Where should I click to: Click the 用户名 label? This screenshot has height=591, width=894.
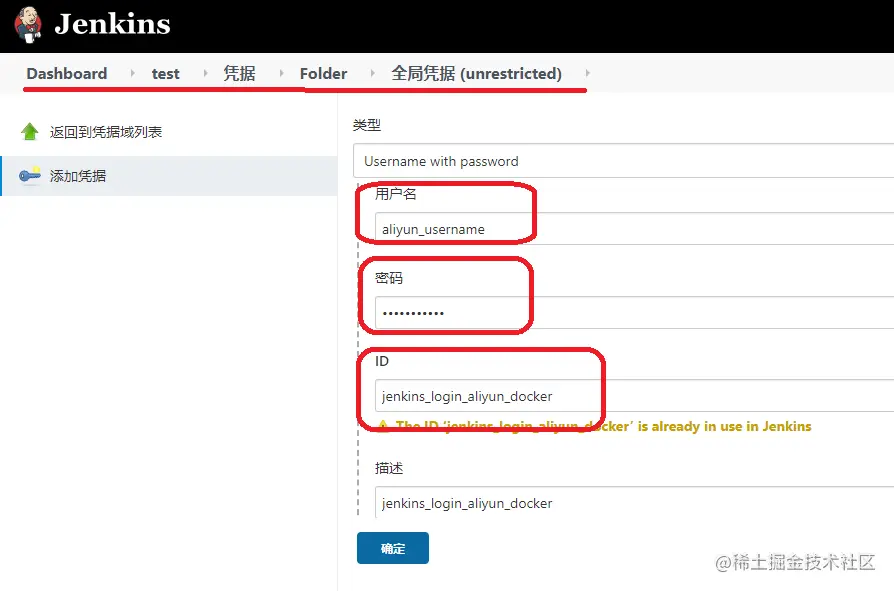click(x=396, y=194)
